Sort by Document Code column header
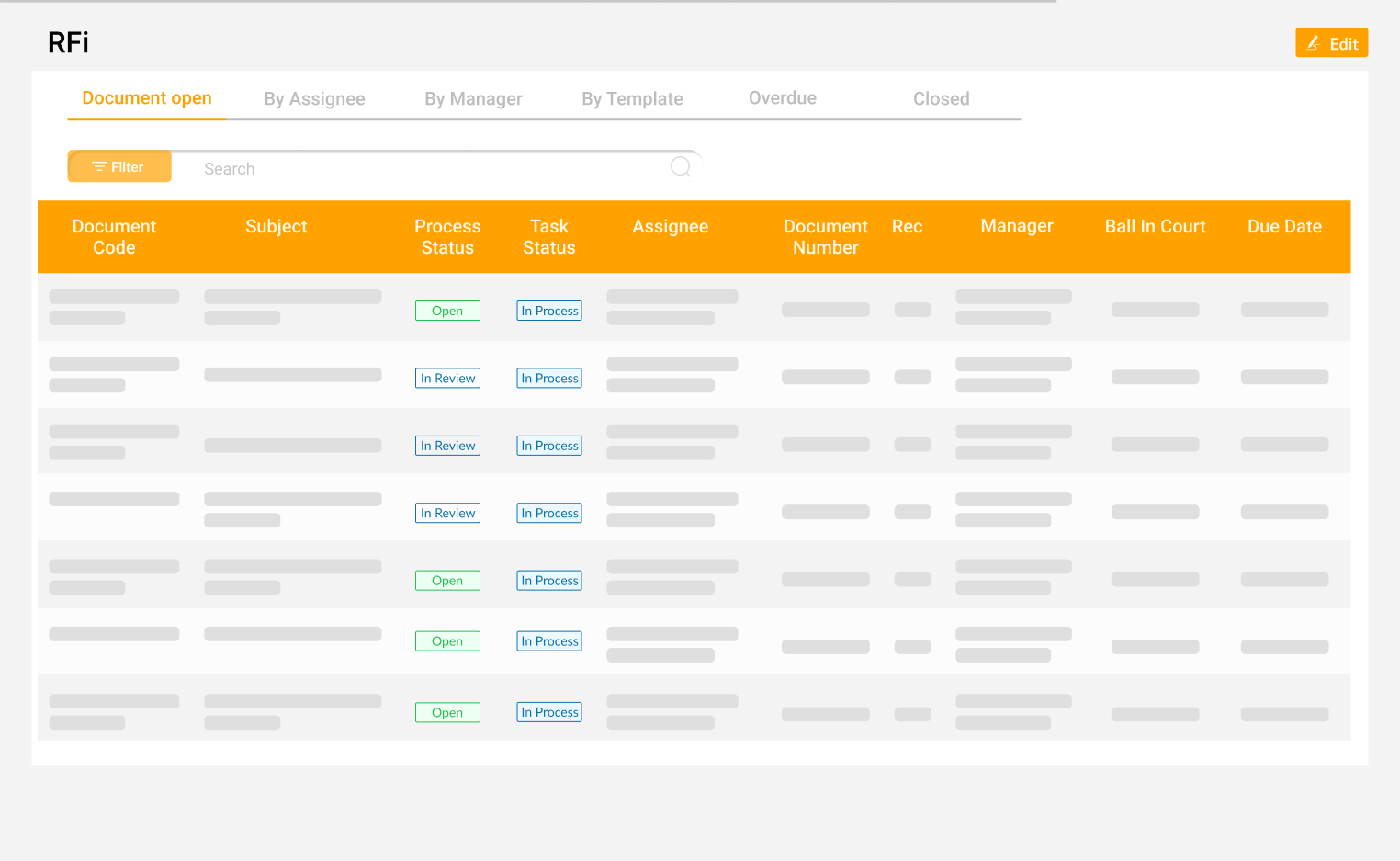The width and height of the screenshot is (1400, 861). coord(114,237)
